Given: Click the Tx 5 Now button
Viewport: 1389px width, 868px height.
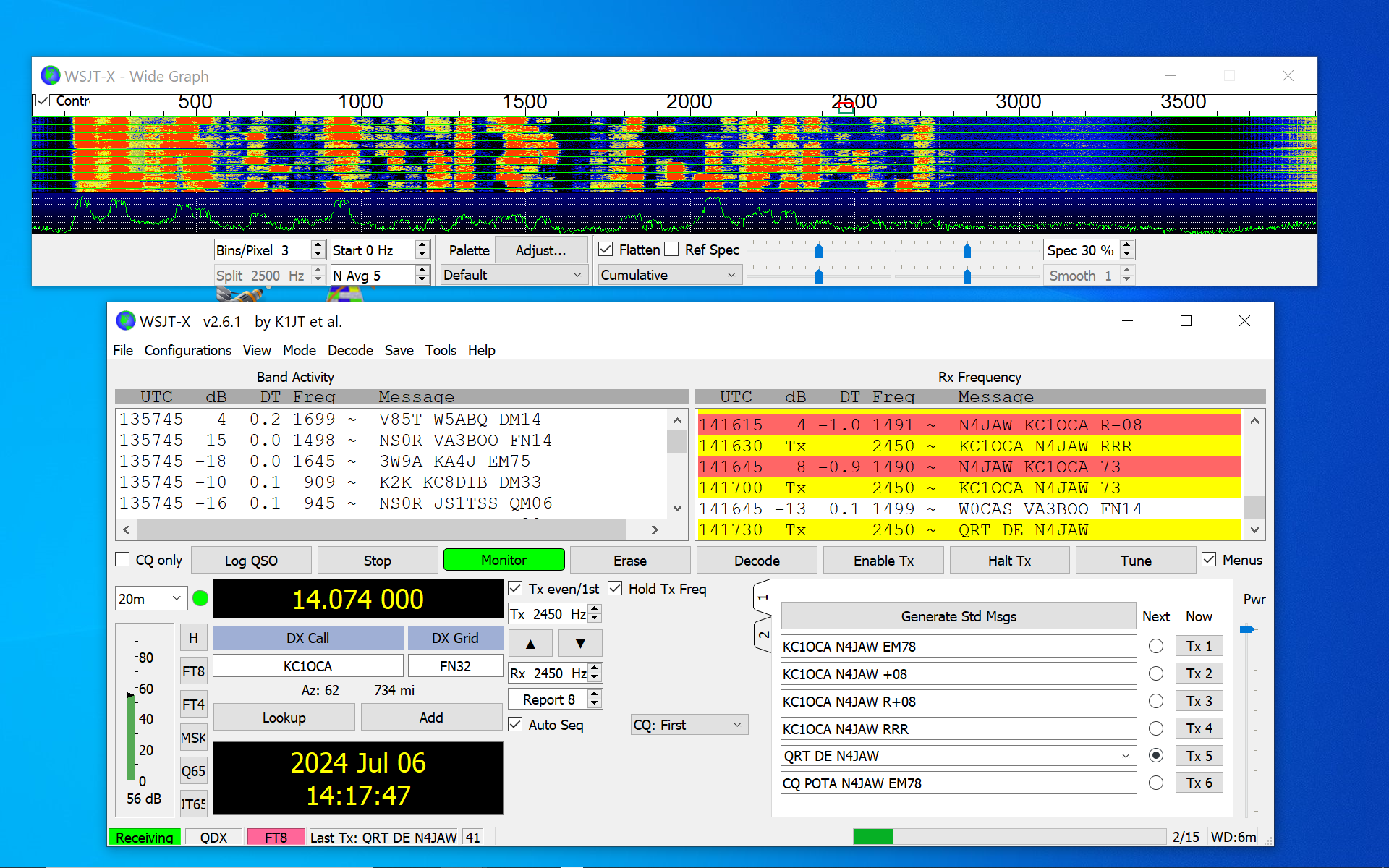Looking at the screenshot, I should tap(1199, 756).
